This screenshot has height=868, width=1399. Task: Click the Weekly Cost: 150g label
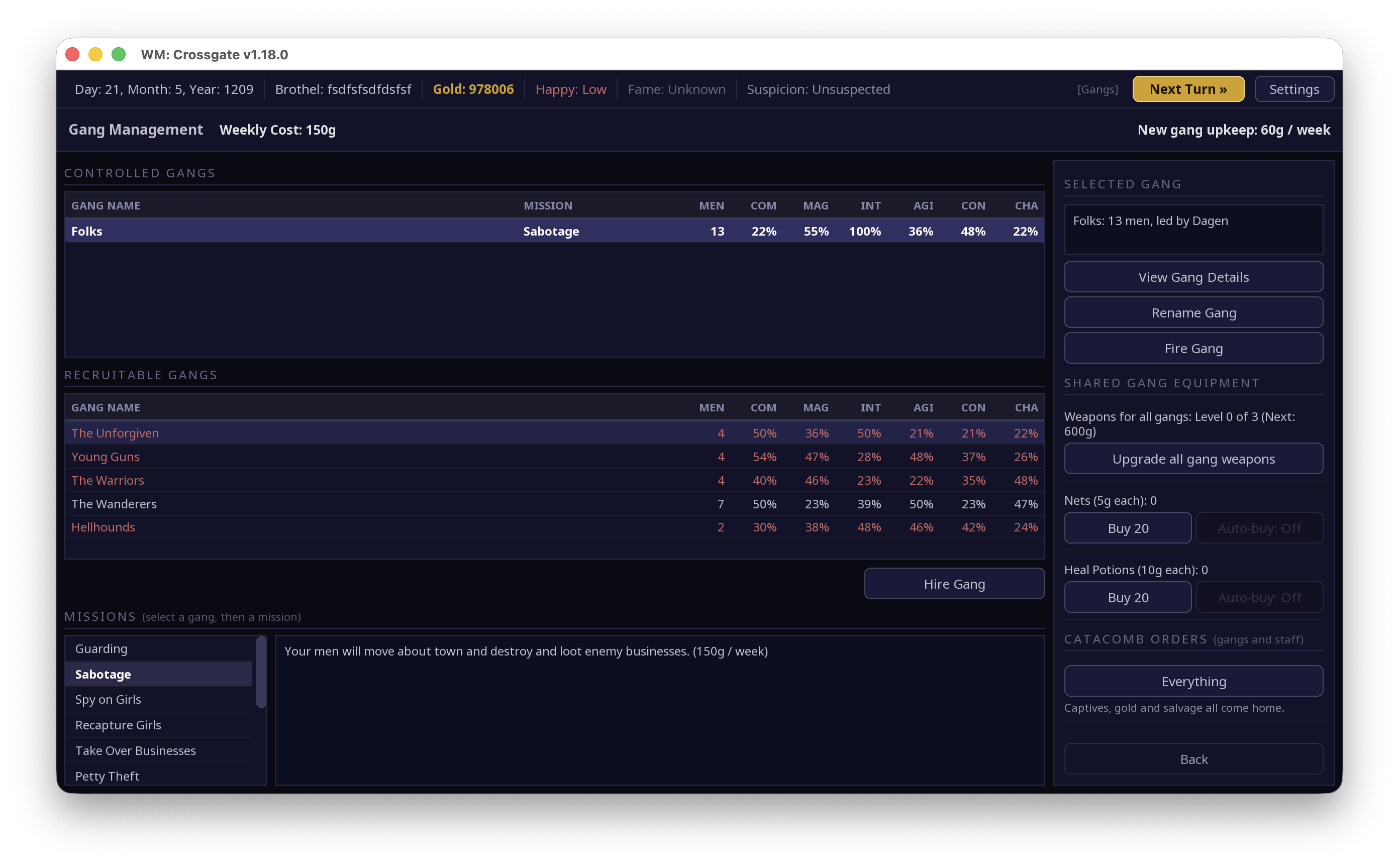pyautogui.click(x=277, y=129)
